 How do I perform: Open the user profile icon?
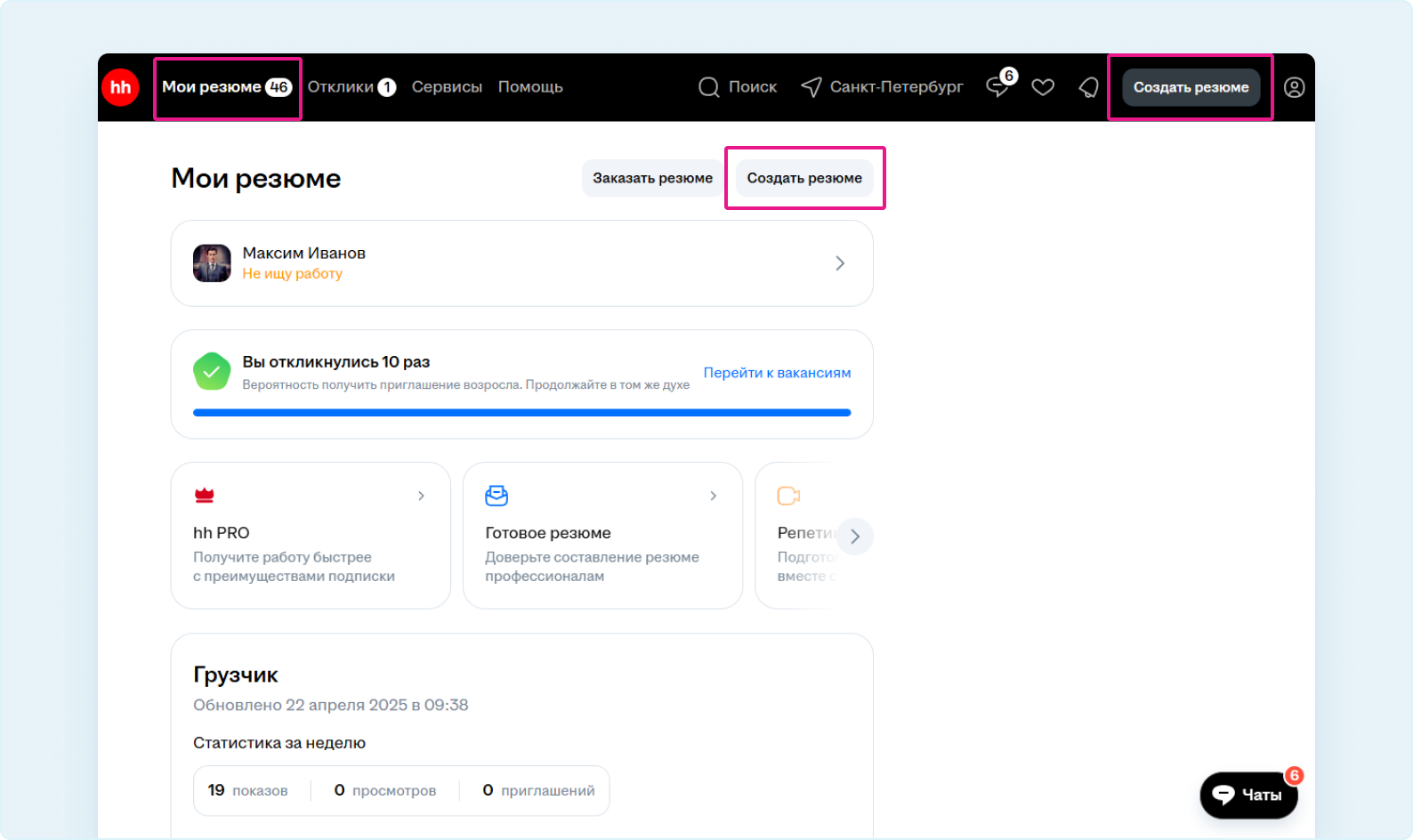click(x=1295, y=87)
